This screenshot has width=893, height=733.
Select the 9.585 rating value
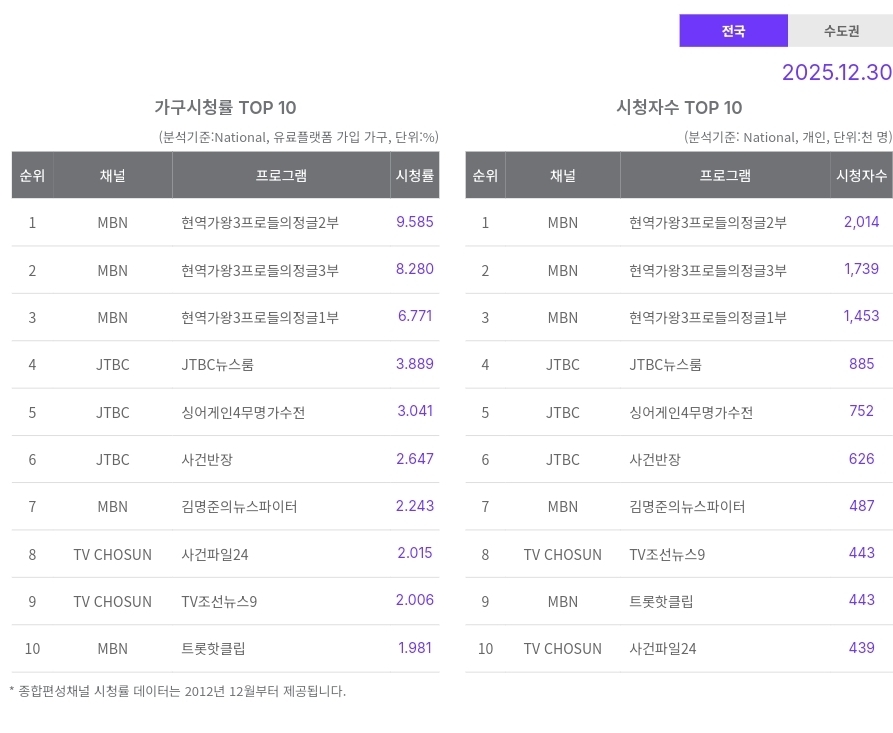point(415,222)
